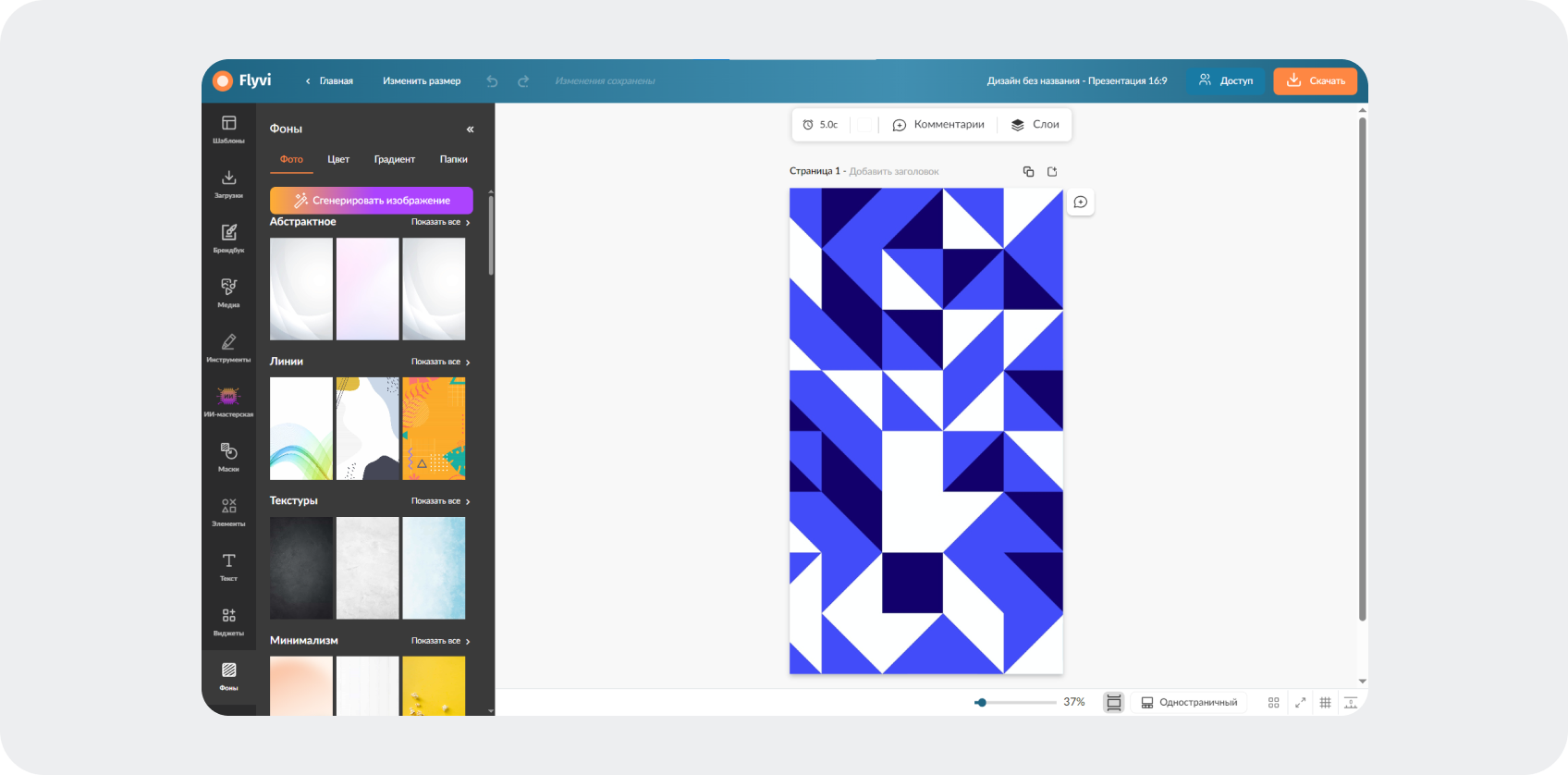Open the Медиа sidebar panel
This screenshot has height=775, width=1568.
[x=228, y=293]
